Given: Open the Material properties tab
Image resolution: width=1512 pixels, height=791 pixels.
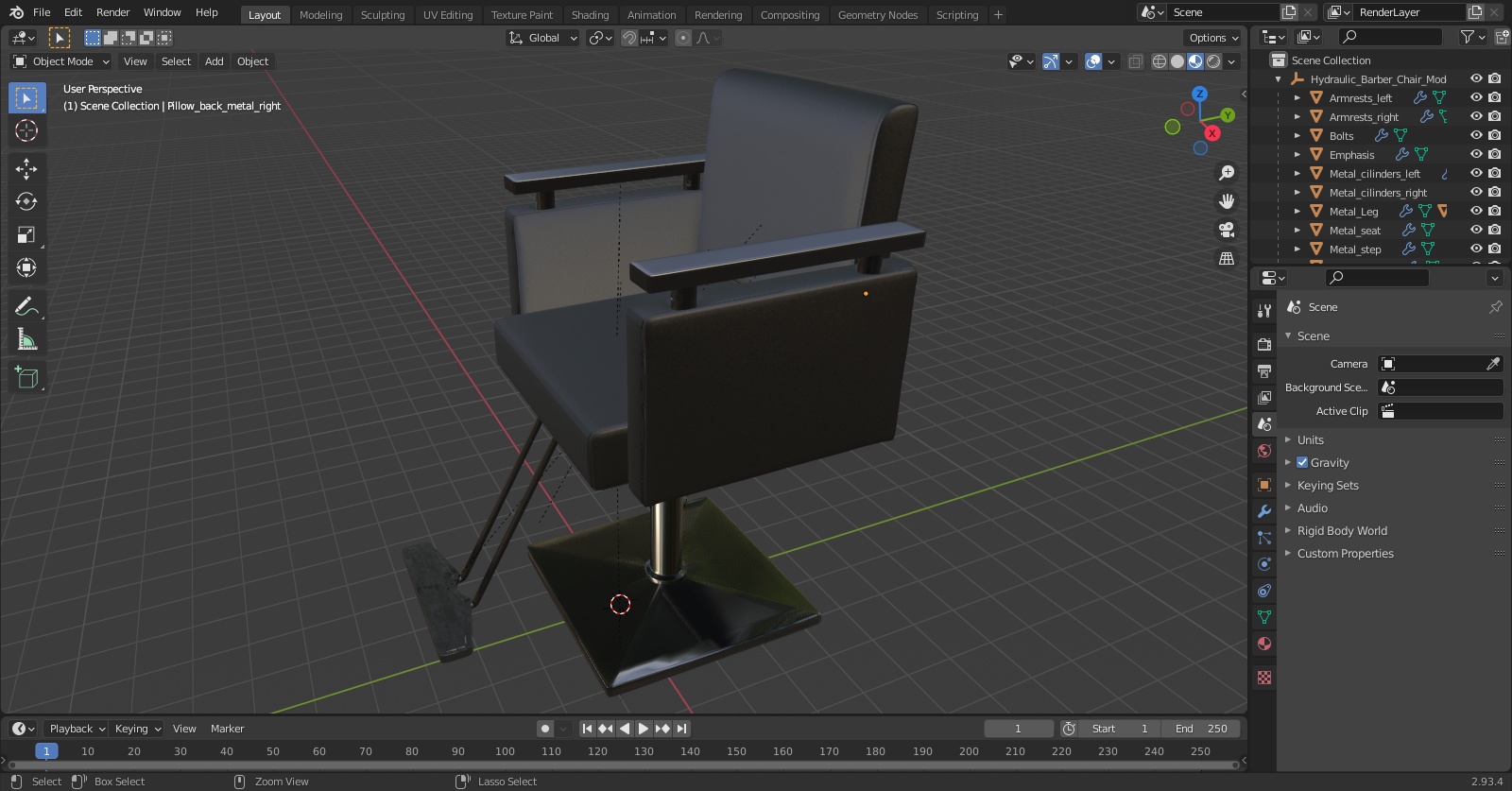Looking at the screenshot, I should coord(1264,644).
